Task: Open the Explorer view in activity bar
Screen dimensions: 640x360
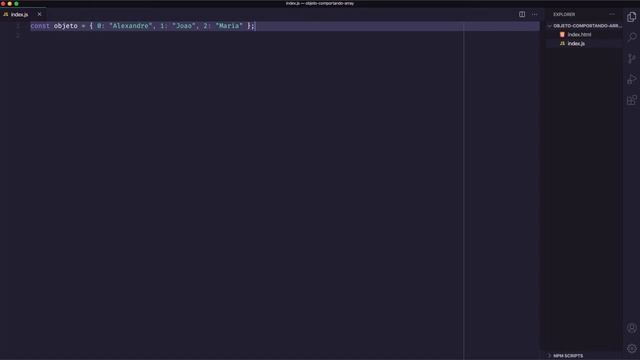Action: coord(631,17)
